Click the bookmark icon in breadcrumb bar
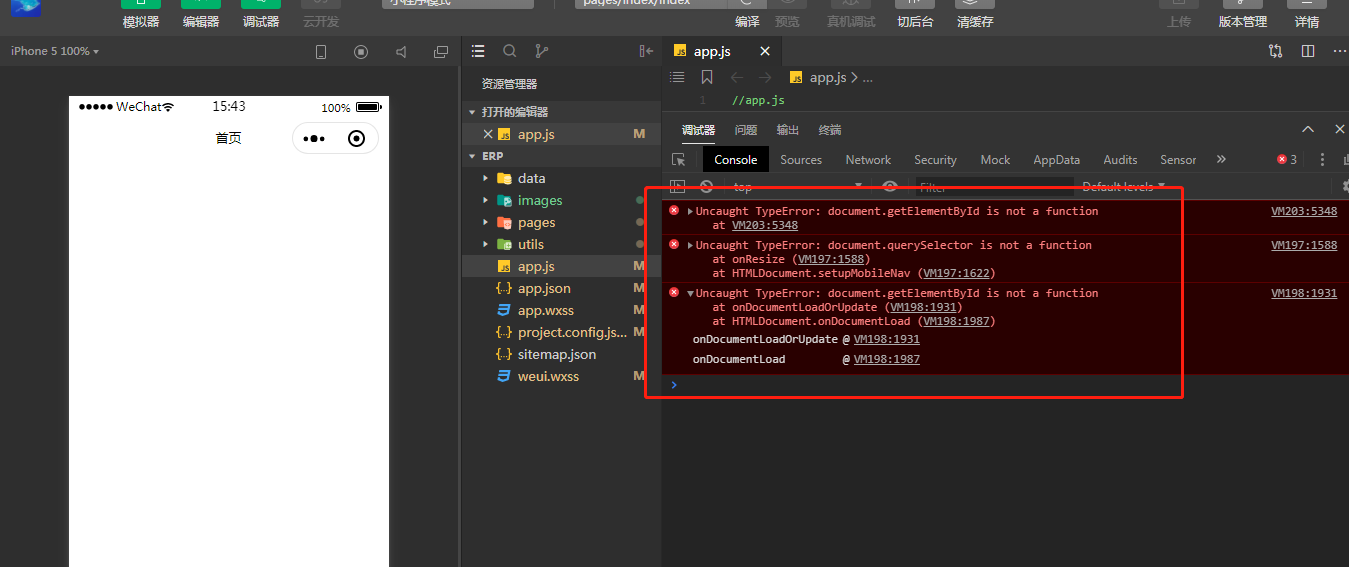This screenshot has width=1349, height=567. [707, 77]
